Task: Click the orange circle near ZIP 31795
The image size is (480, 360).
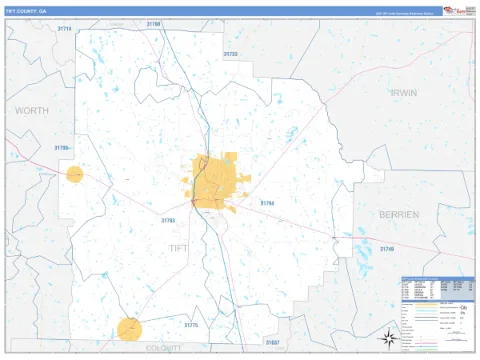Action: pos(75,174)
